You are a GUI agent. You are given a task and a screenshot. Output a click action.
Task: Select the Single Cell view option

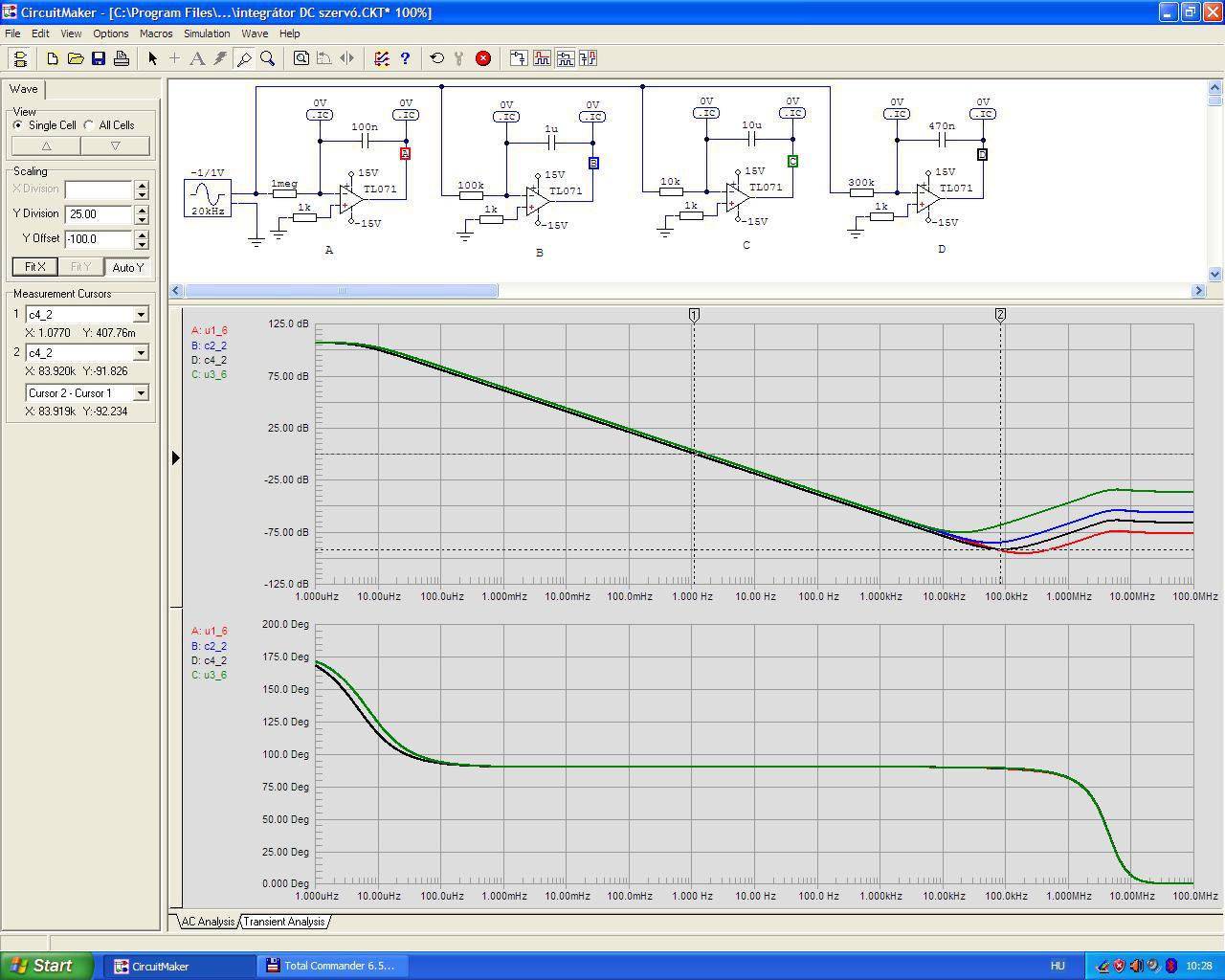(x=19, y=125)
